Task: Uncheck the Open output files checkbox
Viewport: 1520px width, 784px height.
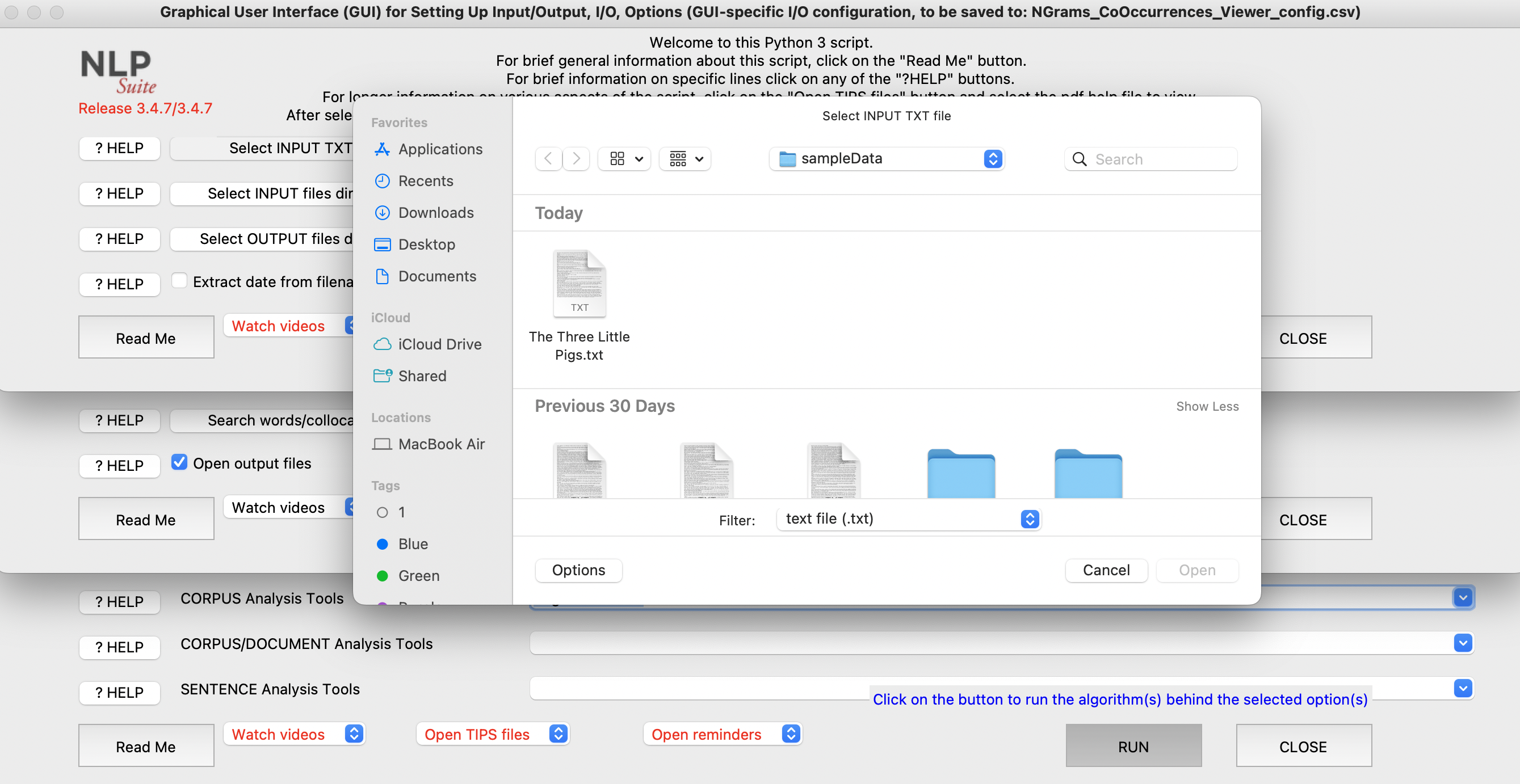Action: coord(180,463)
